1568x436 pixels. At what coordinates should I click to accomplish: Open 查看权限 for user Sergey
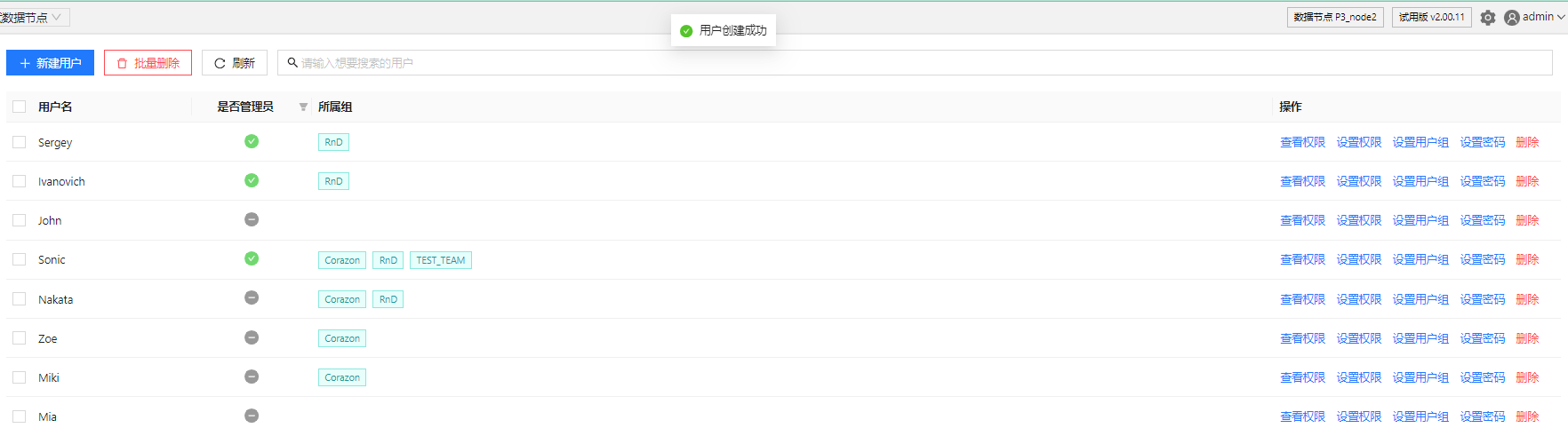coord(1302,142)
